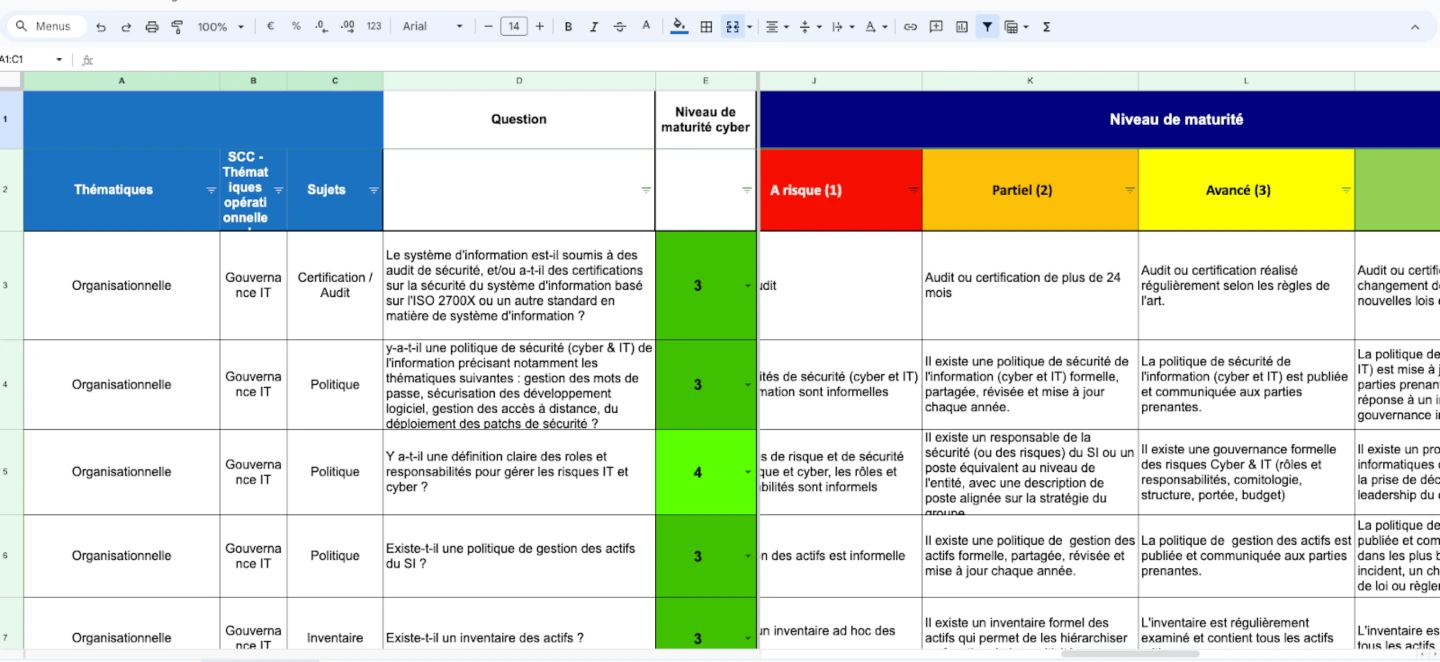This screenshot has width=1440, height=662.
Task: Select the Certification / Audit cell
Action: click(x=335, y=285)
